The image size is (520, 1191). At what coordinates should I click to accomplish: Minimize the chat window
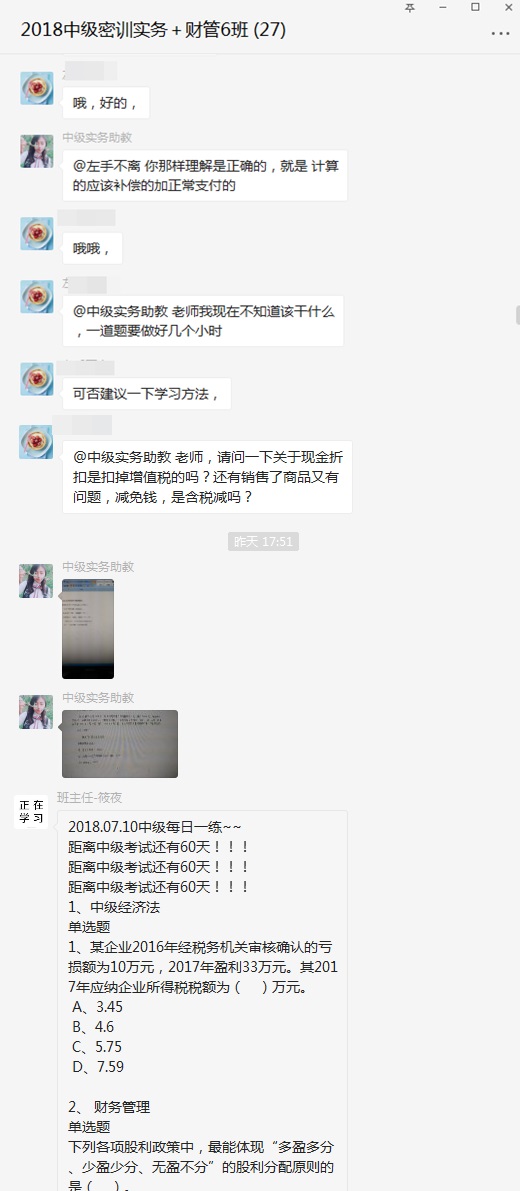[443, 8]
